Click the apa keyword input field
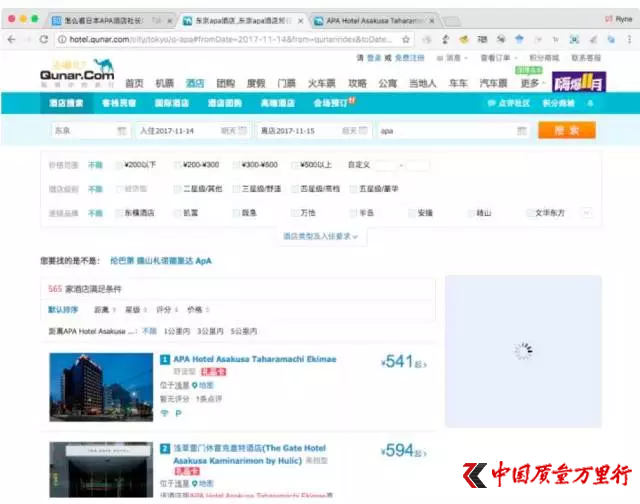640x504 pixels. click(x=453, y=131)
